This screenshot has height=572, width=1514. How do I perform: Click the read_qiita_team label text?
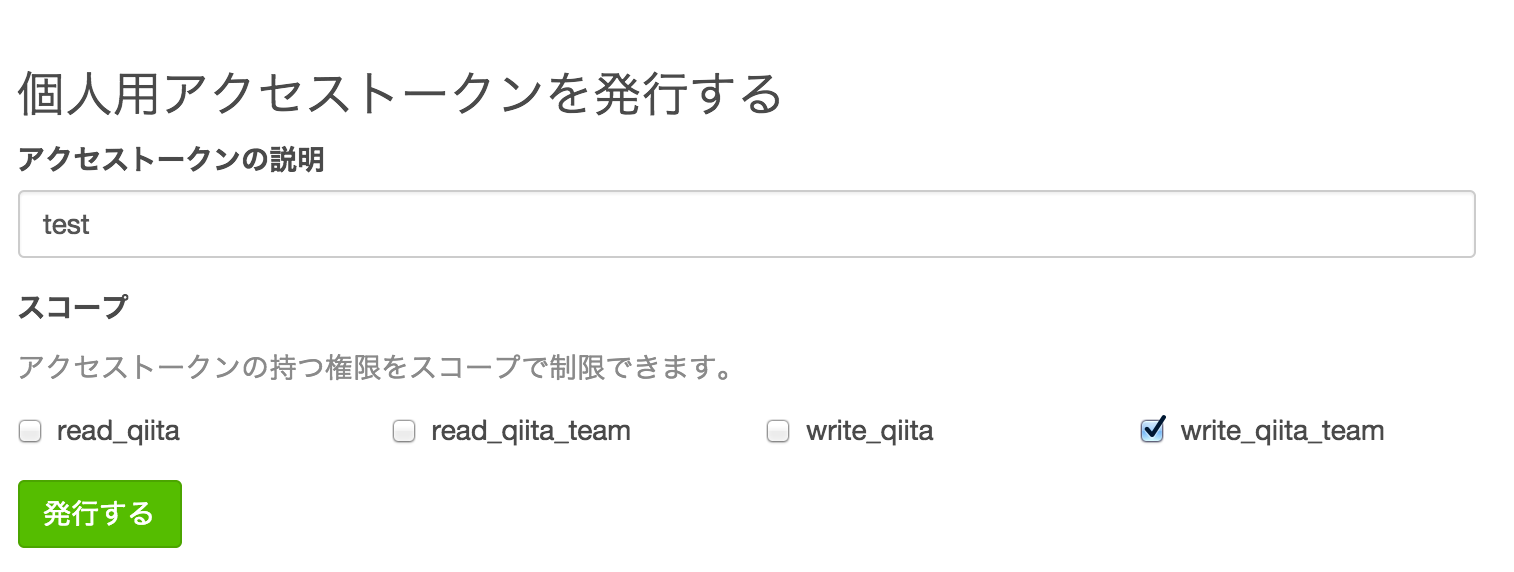pyautogui.click(x=530, y=432)
